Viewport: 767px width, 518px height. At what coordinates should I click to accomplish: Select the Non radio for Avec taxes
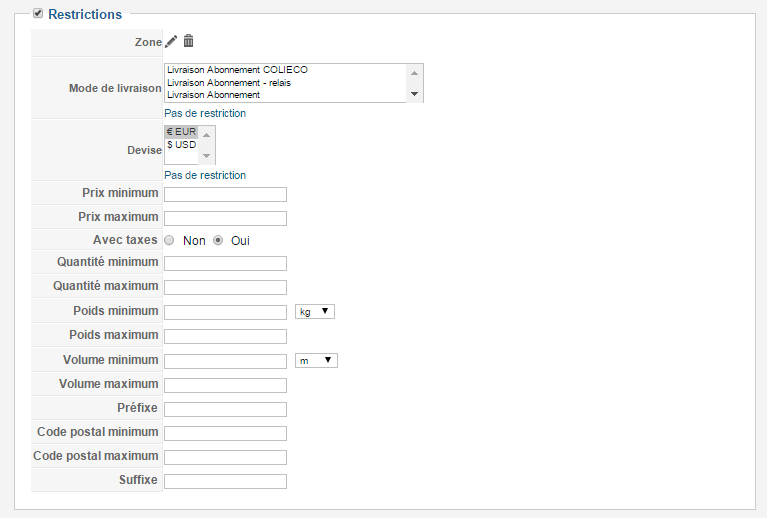[x=169, y=240]
